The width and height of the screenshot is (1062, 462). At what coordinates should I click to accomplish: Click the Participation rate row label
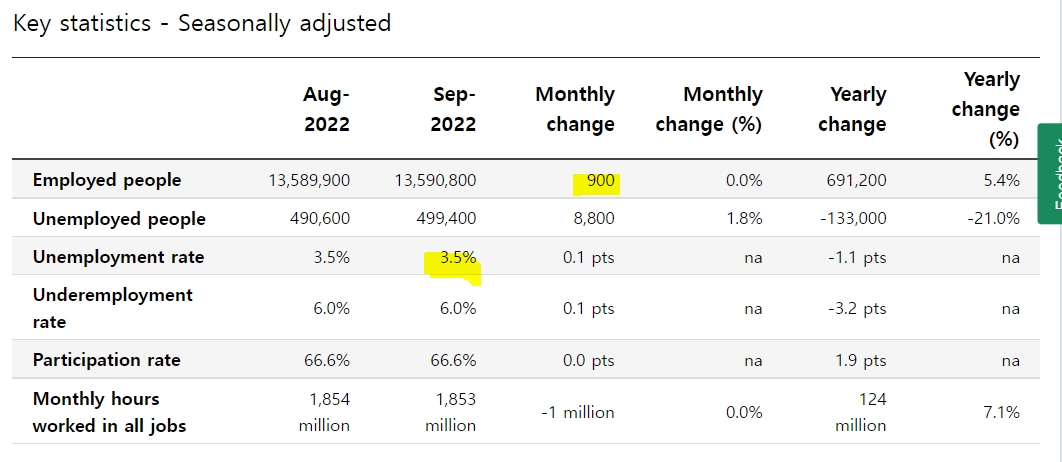coord(106,360)
